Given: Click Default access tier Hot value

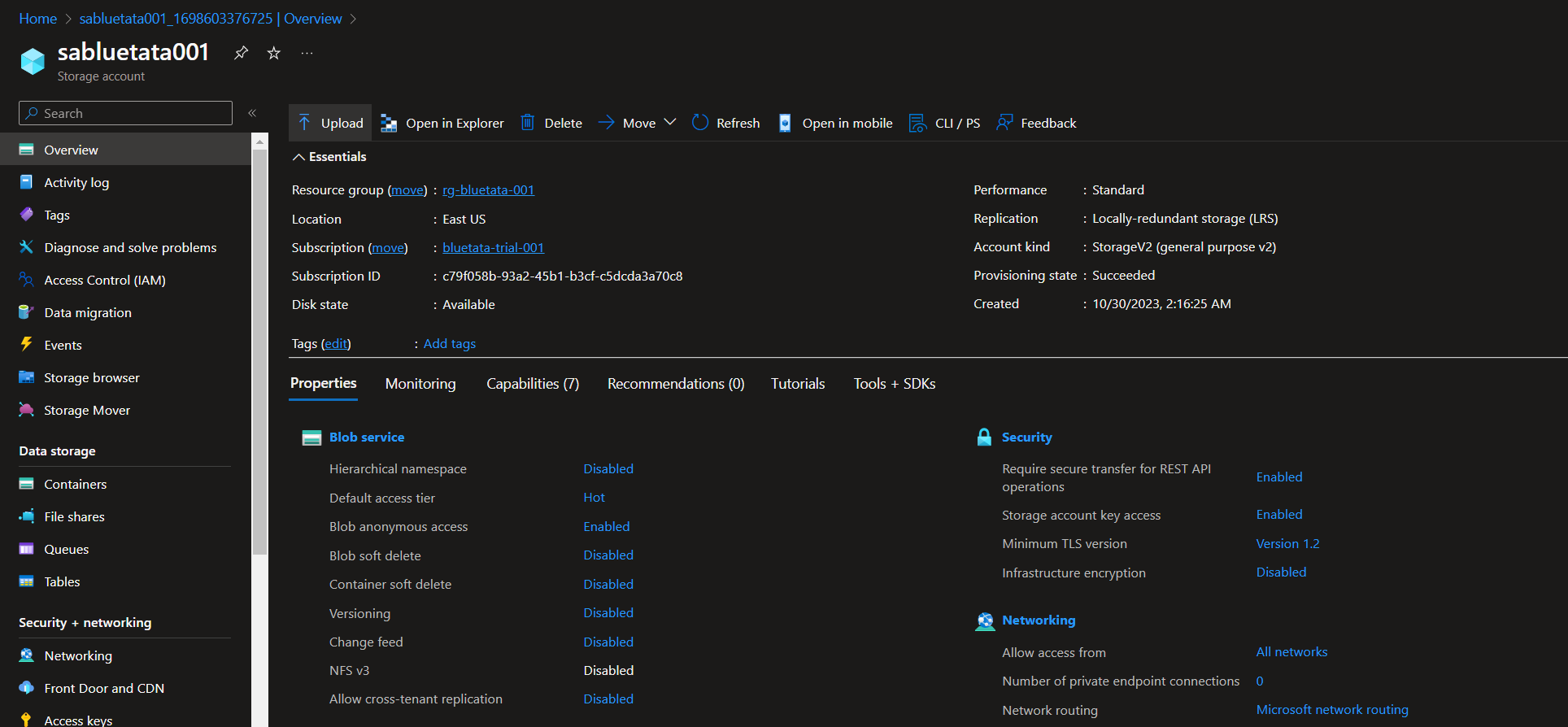Looking at the screenshot, I should pyautogui.click(x=595, y=498).
